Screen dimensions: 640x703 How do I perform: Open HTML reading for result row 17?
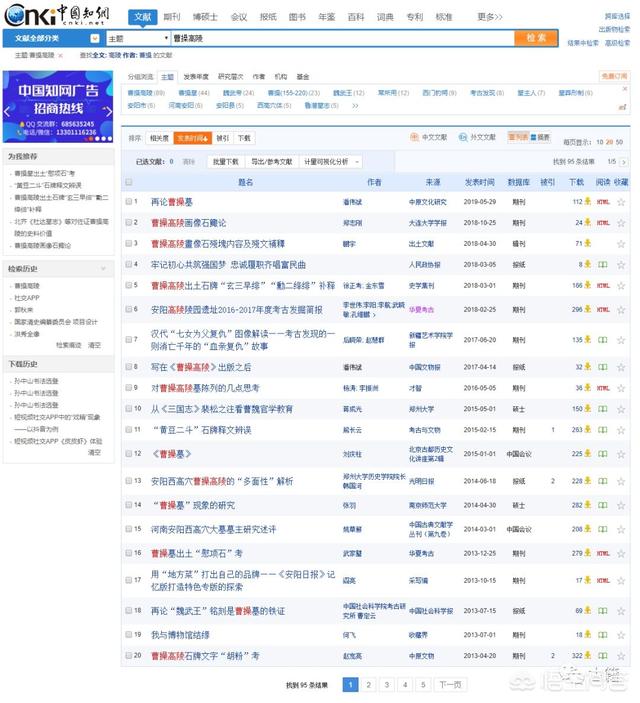pyautogui.click(x=603, y=581)
